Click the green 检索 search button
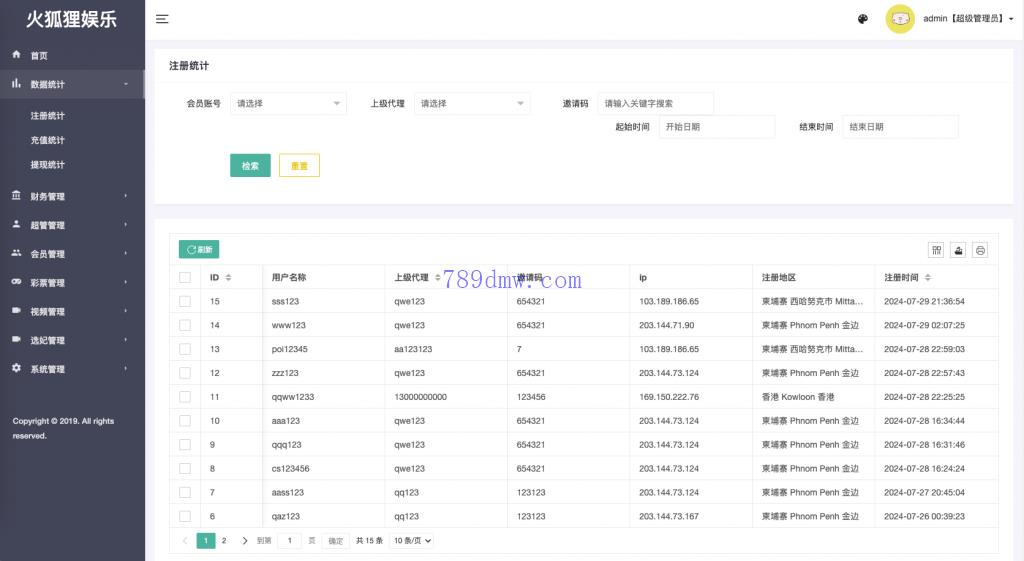The width and height of the screenshot is (1024, 561). pyautogui.click(x=250, y=166)
